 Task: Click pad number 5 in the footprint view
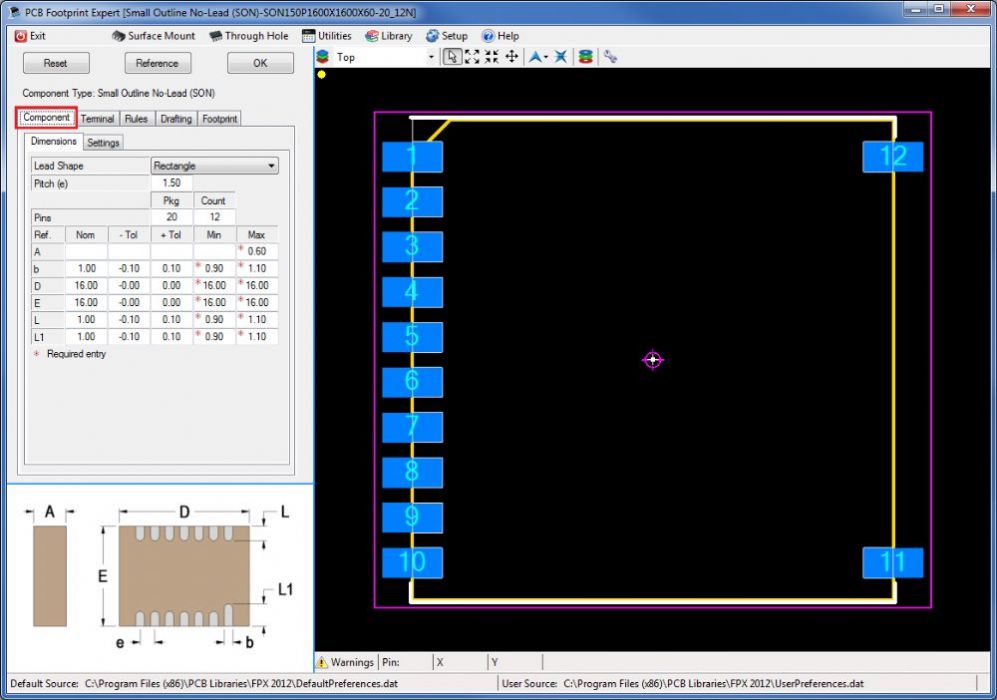click(412, 337)
